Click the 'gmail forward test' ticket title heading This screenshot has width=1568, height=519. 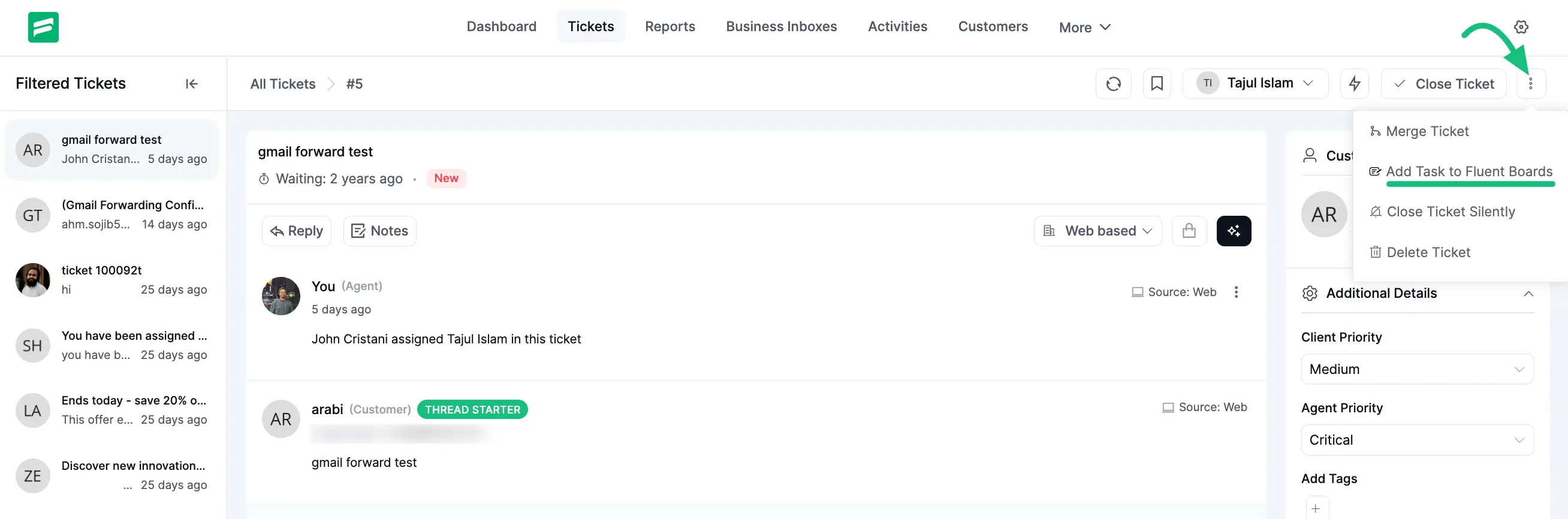[315, 152]
